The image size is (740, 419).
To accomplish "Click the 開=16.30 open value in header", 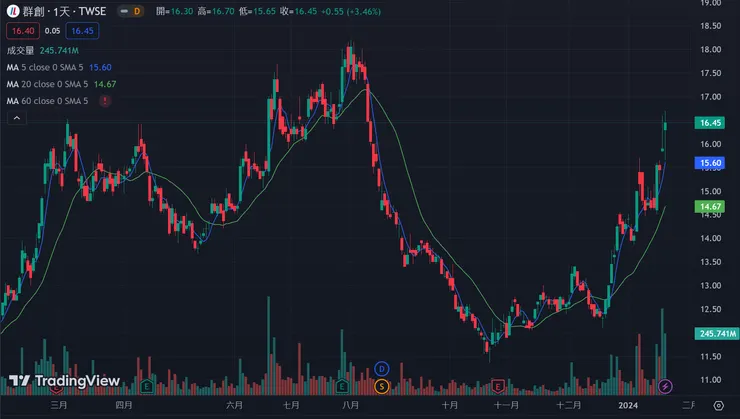I will pyautogui.click(x=175, y=11).
